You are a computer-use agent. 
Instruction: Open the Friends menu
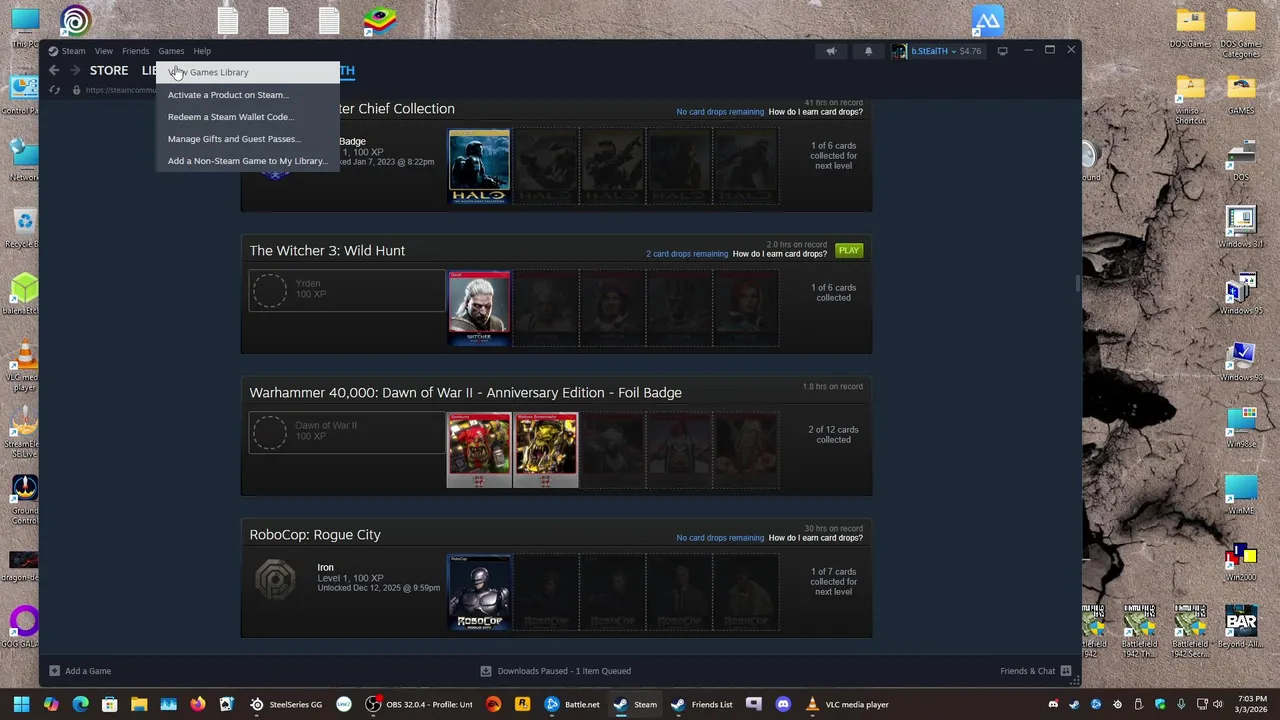coord(135,51)
